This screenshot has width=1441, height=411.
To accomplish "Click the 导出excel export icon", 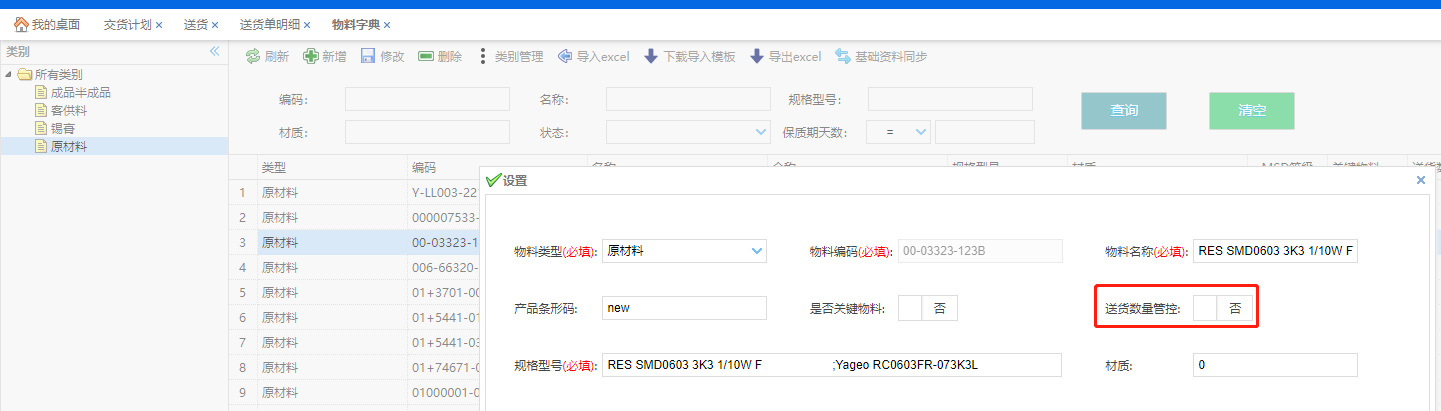I will tap(757, 57).
